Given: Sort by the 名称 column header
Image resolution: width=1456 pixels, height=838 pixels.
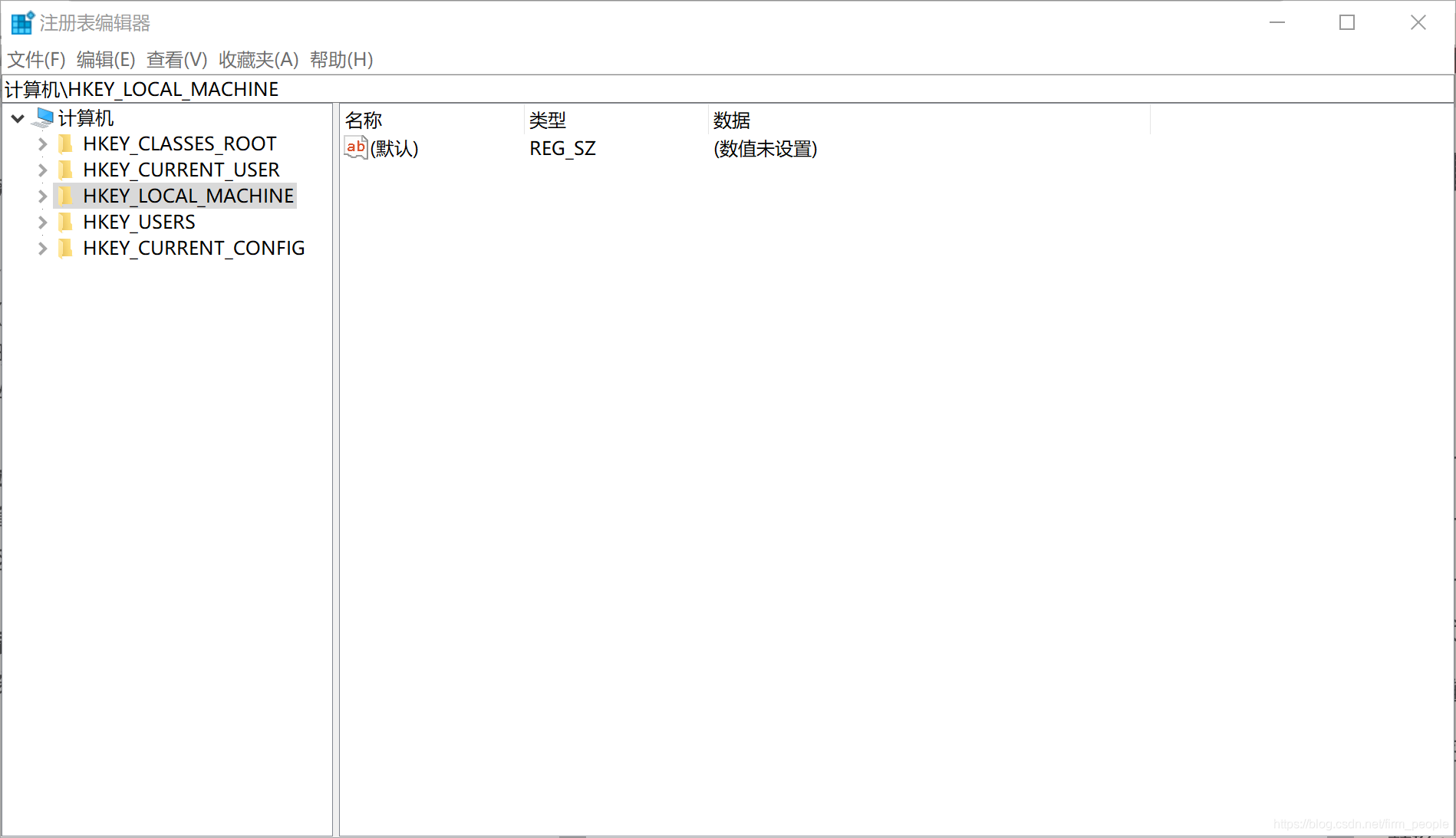Looking at the screenshot, I should click(432, 120).
